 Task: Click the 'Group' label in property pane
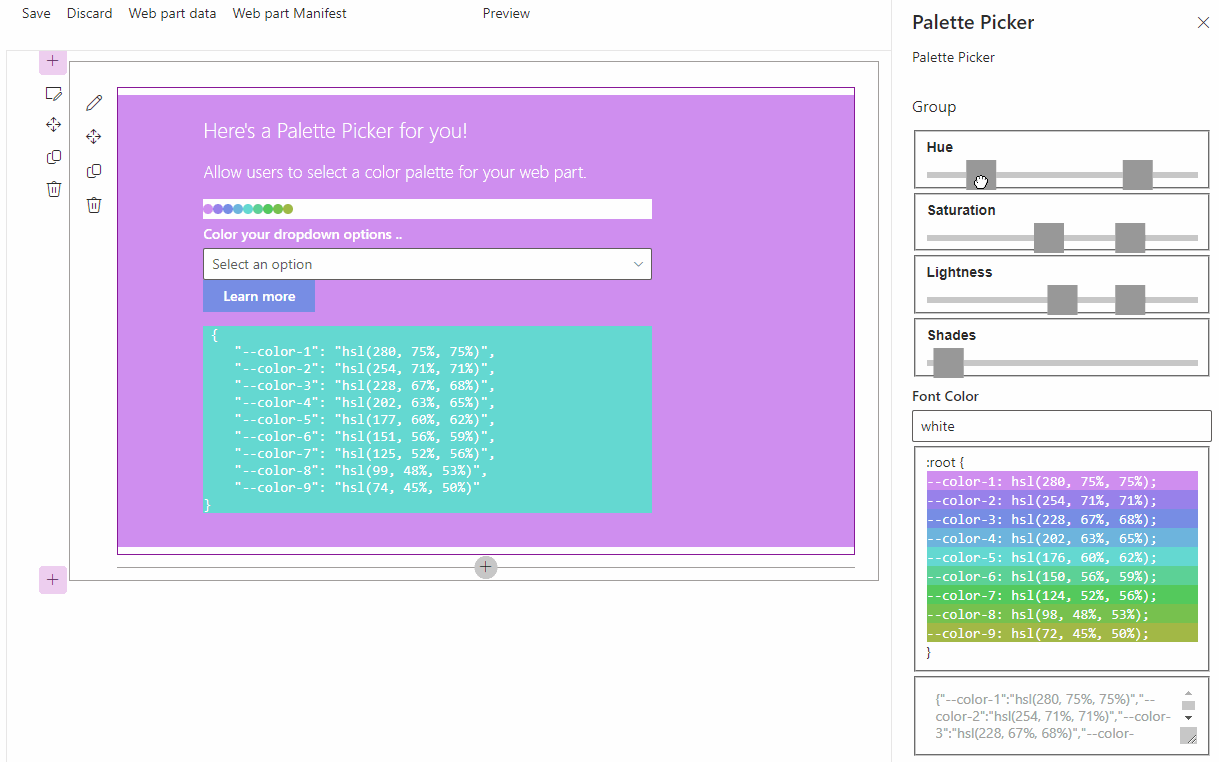(934, 107)
